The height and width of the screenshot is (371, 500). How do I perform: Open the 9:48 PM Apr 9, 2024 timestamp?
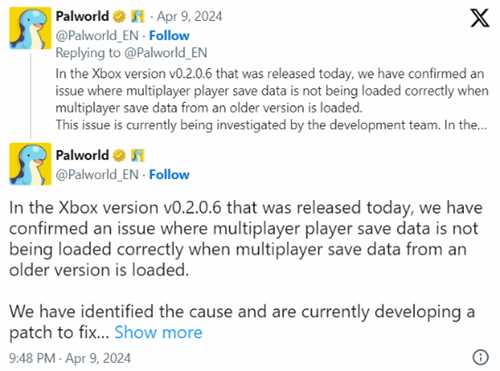coord(70,358)
